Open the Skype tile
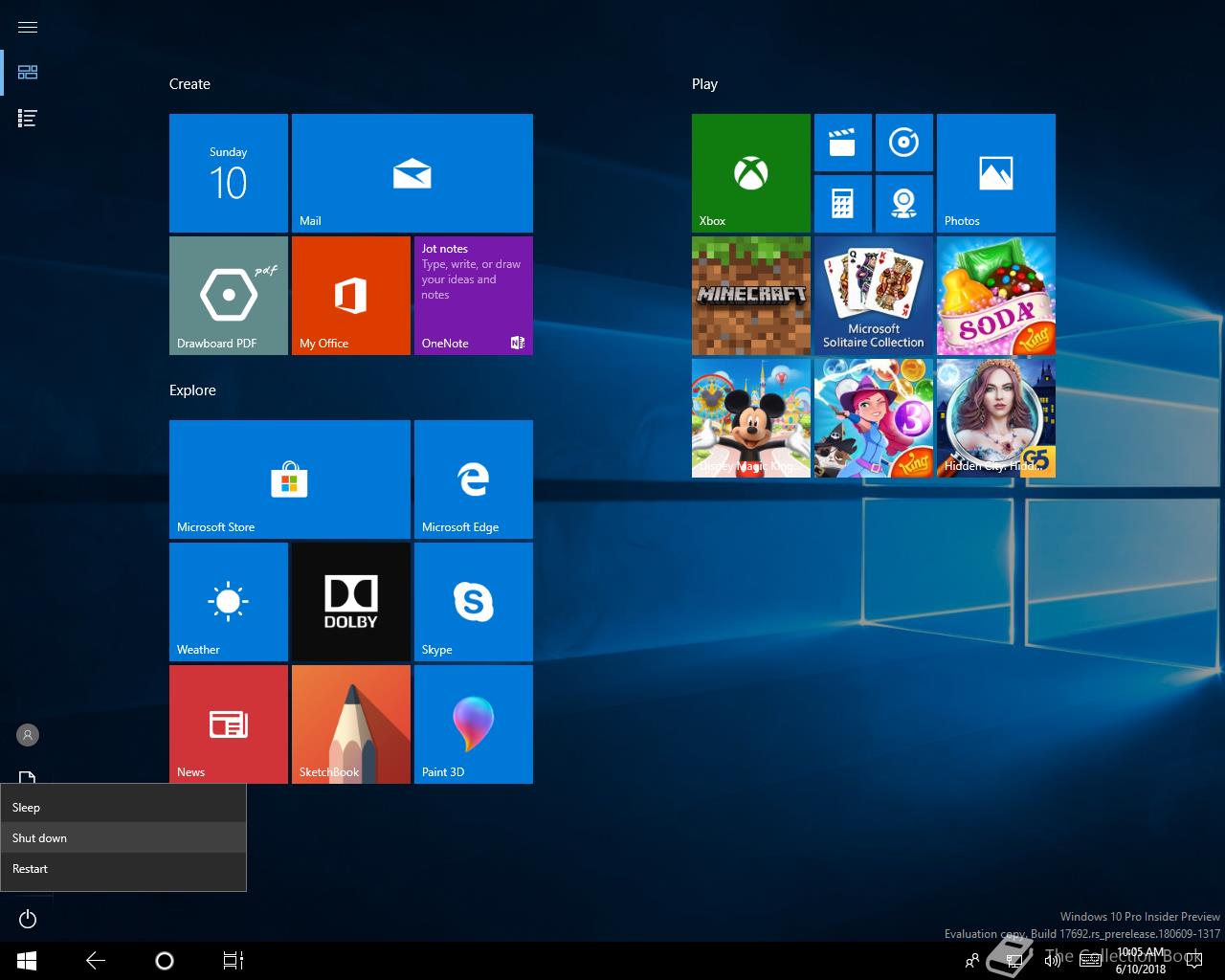Viewport: 1225px width, 980px height. (x=474, y=602)
